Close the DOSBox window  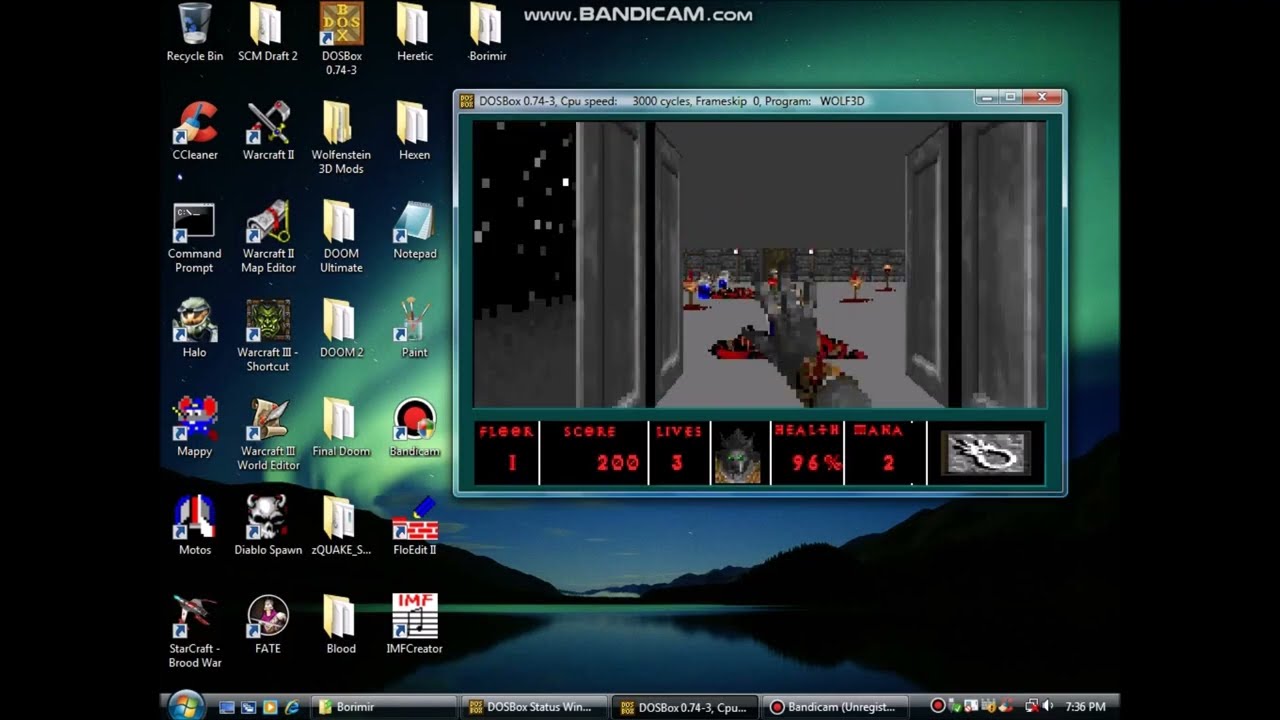[x=1041, y=97]
